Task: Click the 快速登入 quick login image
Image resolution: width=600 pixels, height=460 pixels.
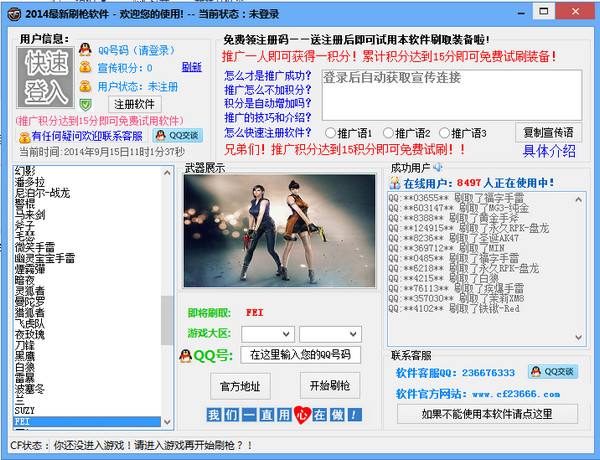Action: (46, 77)
